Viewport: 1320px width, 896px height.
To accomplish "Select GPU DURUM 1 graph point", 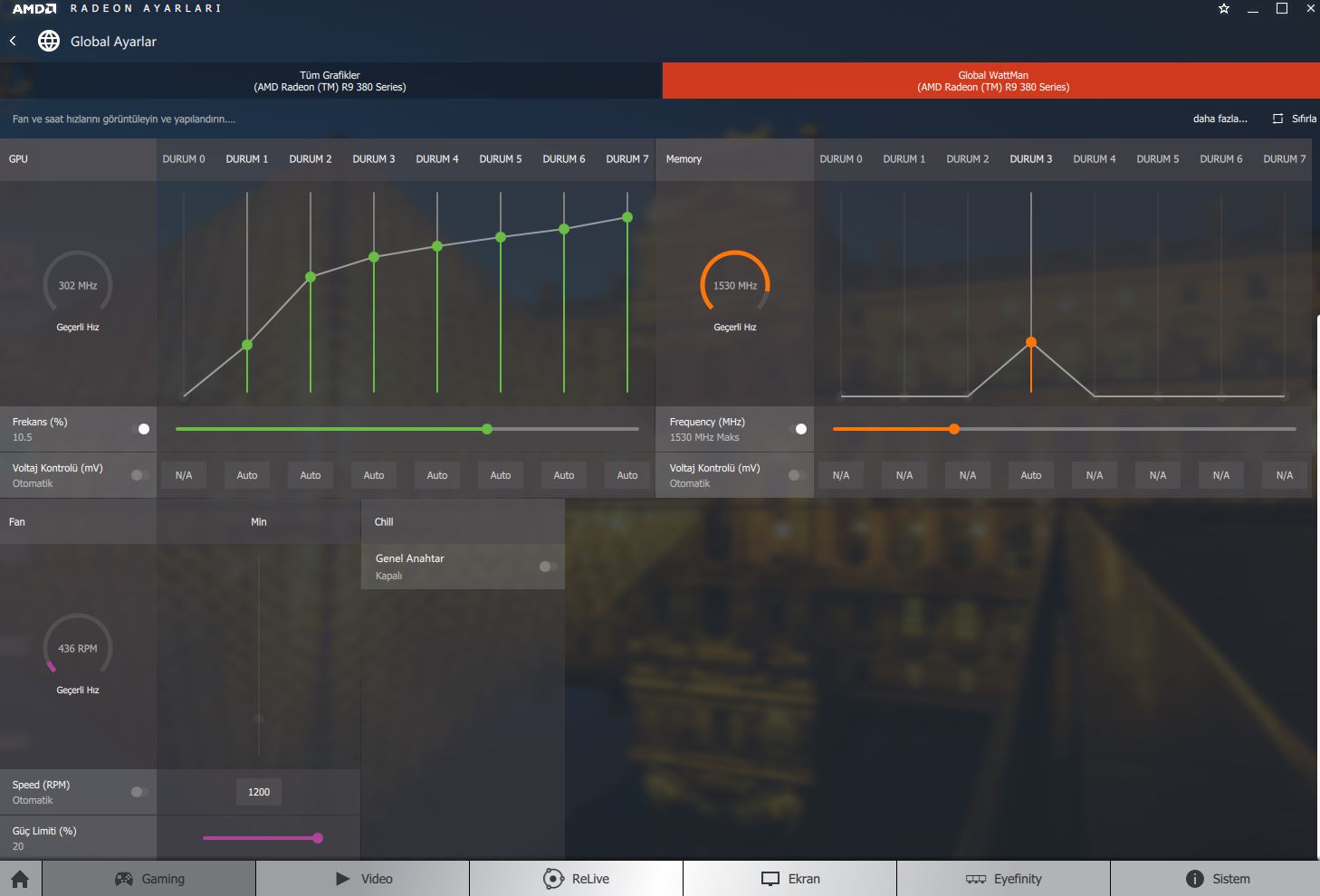I will [247, 345].
